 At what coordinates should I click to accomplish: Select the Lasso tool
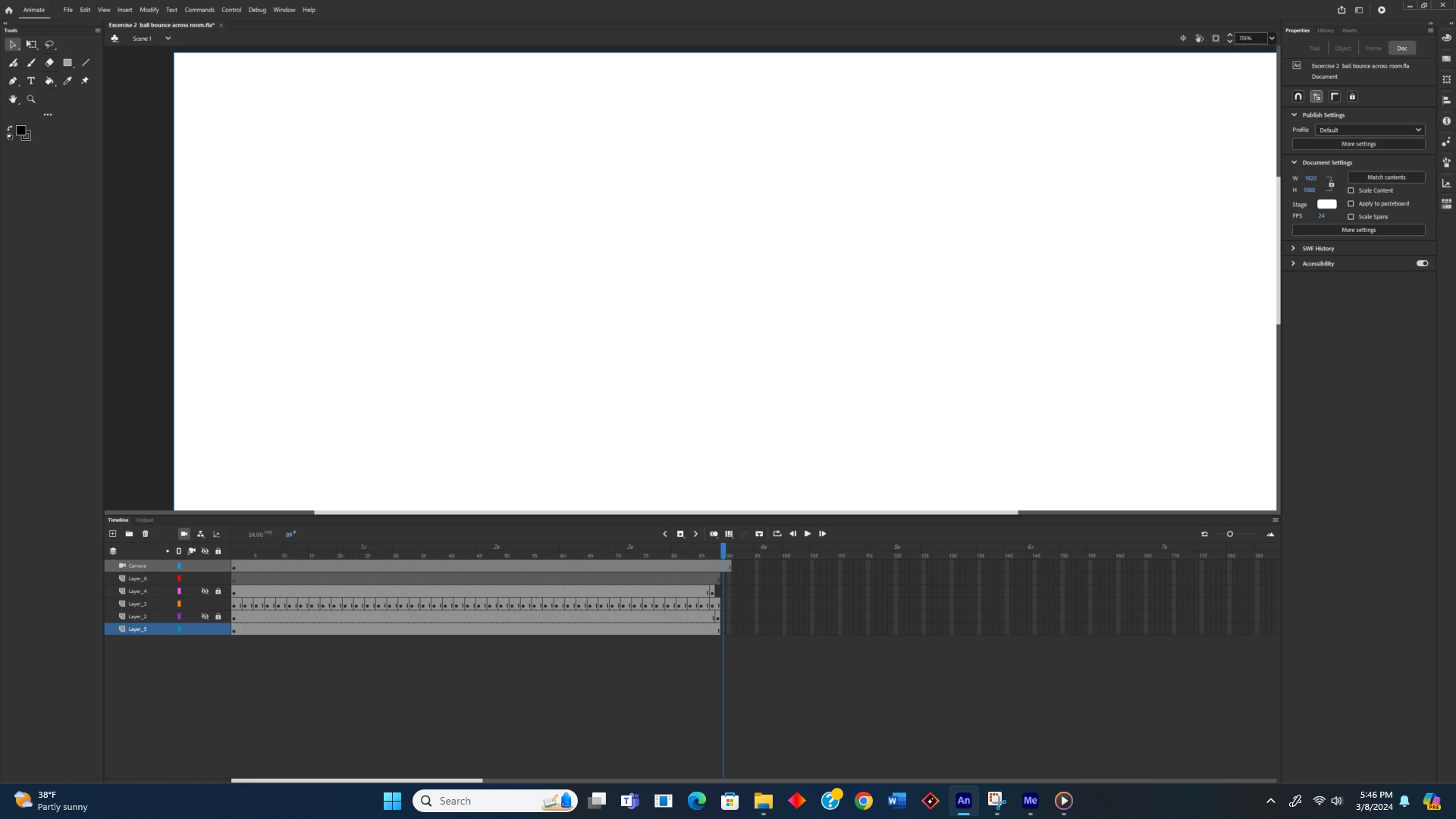click(x=49, y=45)
